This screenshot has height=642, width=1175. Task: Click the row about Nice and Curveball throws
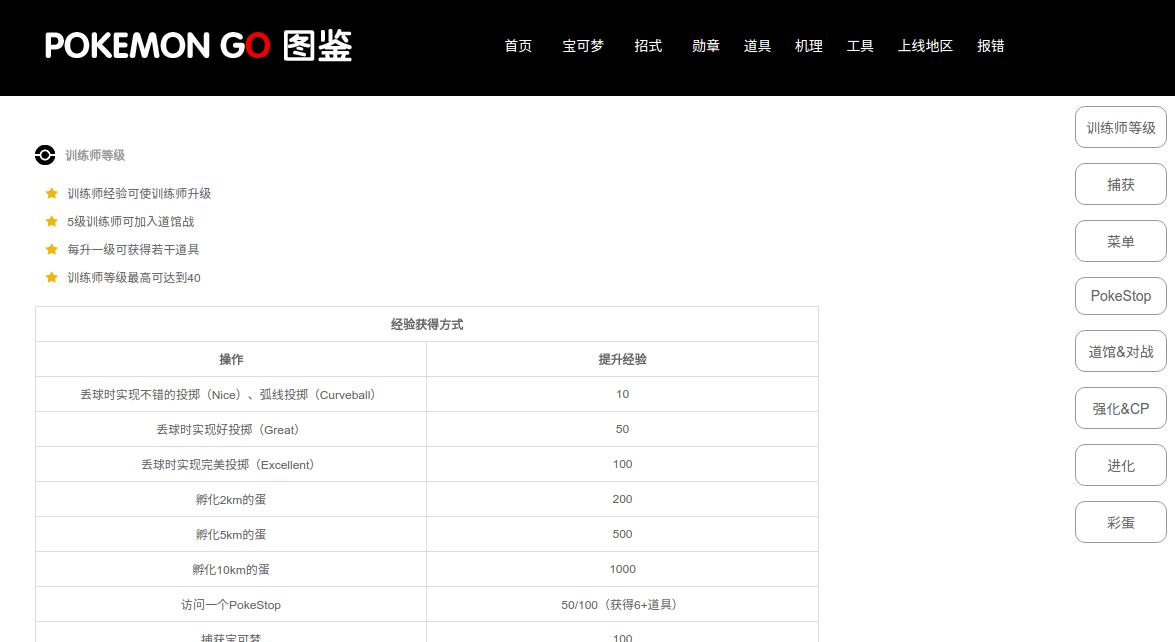coord(427,394)
